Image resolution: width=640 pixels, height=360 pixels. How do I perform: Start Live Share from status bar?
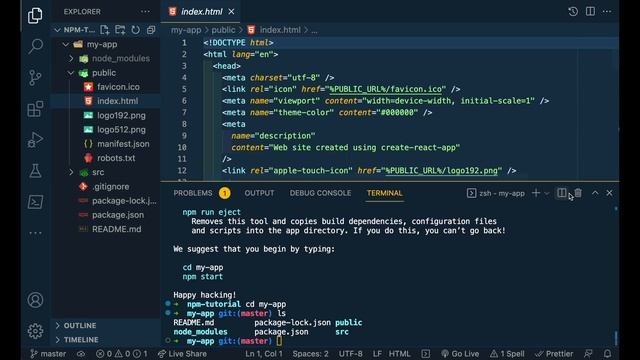click(182, 354)
